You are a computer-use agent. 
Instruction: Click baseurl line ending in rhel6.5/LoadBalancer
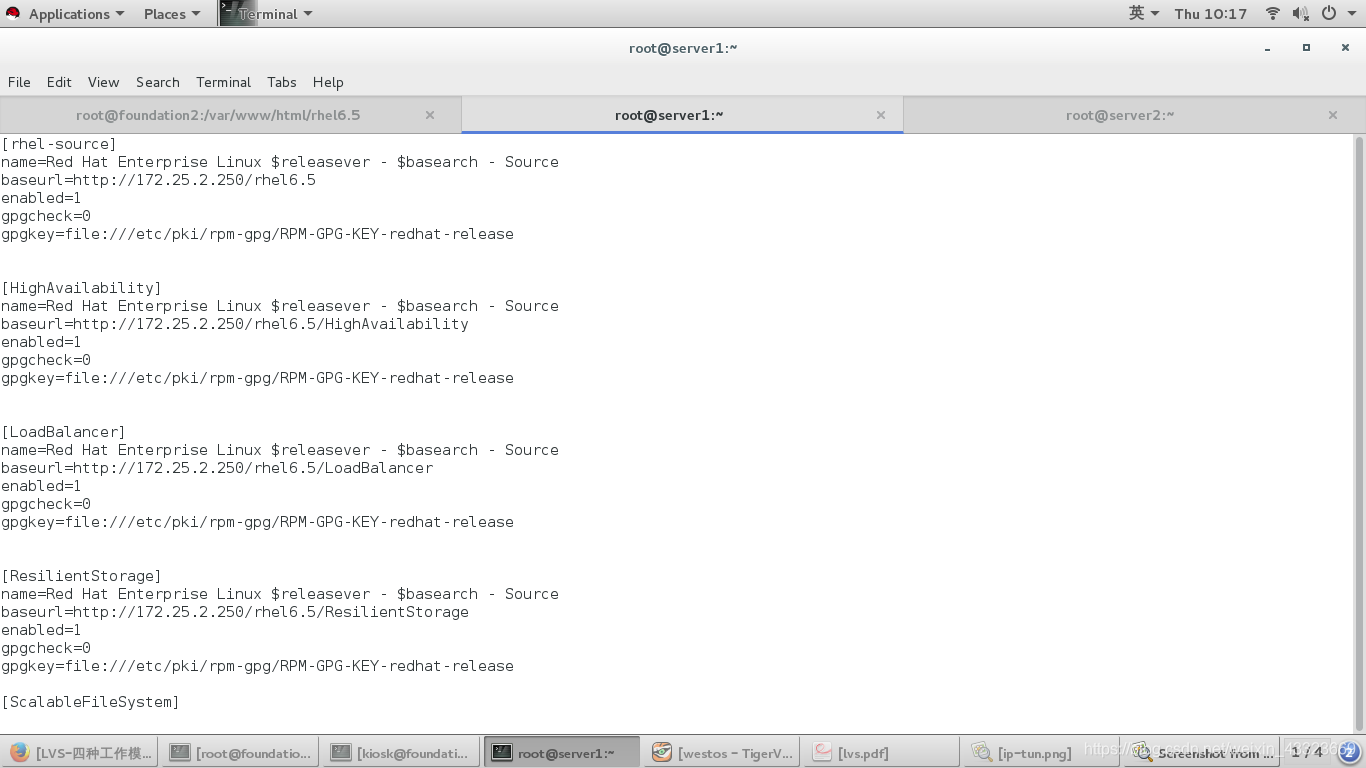coord(217,468)
